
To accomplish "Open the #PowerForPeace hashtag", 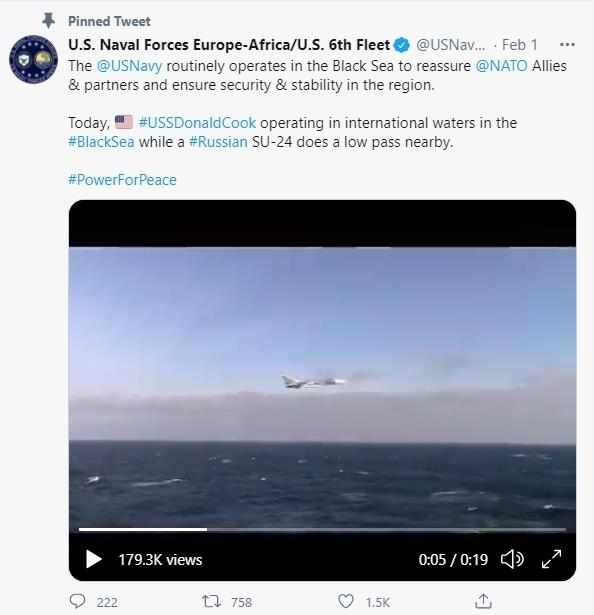I will click(122, 180).
